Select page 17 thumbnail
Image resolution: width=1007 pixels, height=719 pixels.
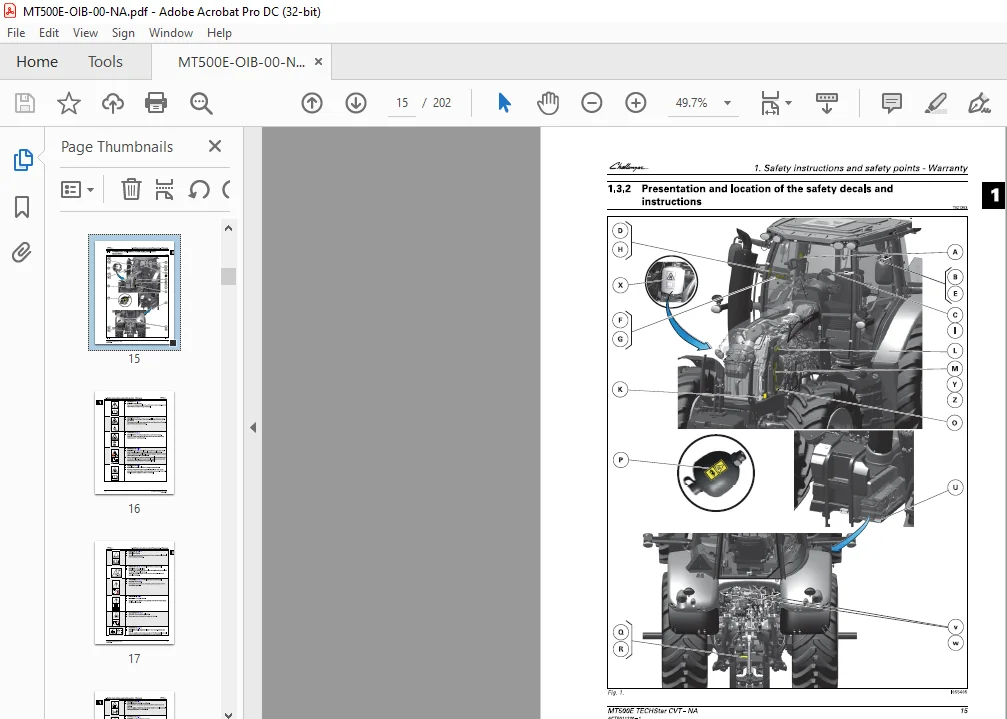pos(134,593)
